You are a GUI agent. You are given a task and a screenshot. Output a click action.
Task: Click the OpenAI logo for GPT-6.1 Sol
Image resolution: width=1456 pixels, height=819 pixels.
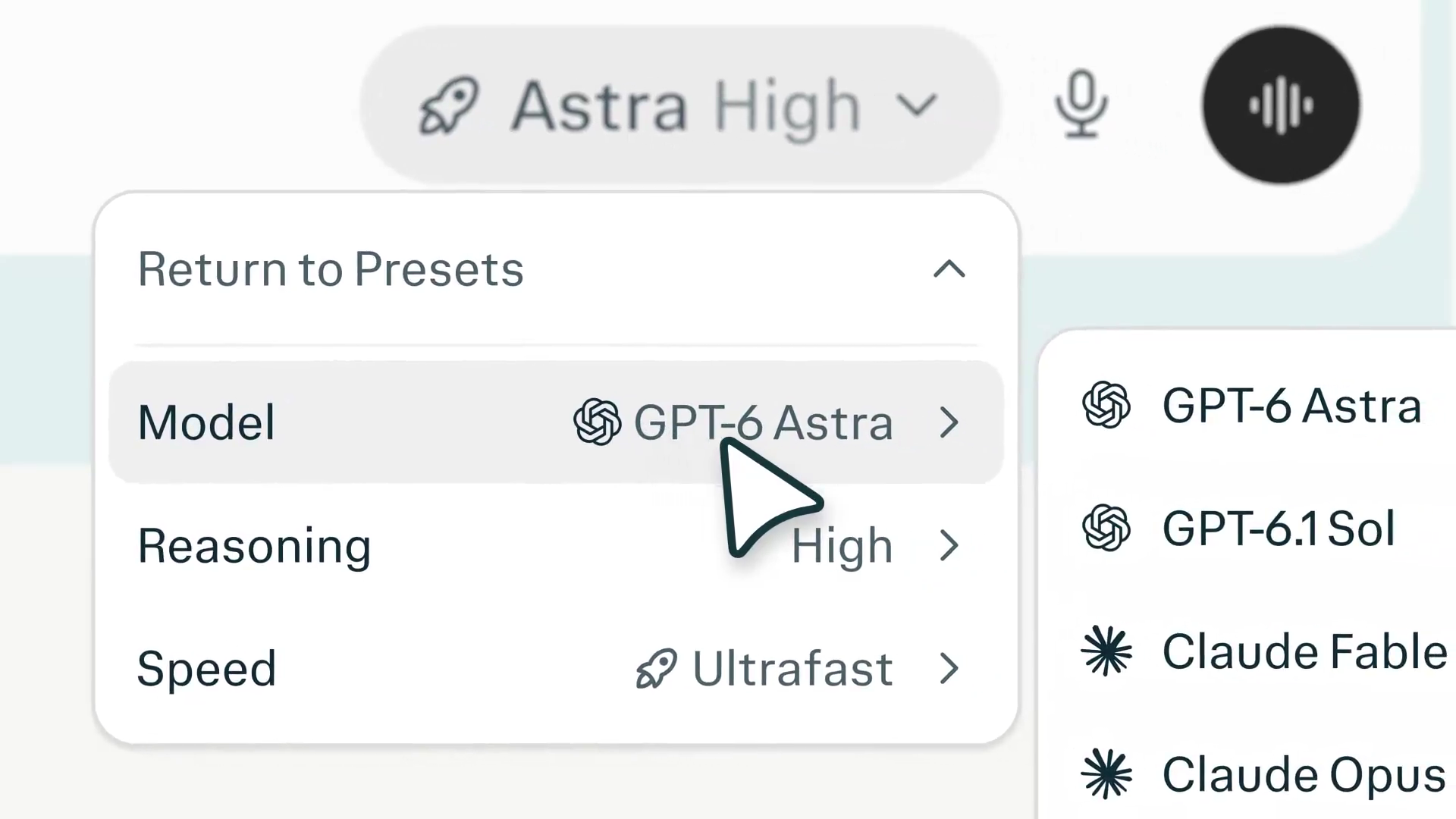pyautogui.click(x=1106, y=528)
